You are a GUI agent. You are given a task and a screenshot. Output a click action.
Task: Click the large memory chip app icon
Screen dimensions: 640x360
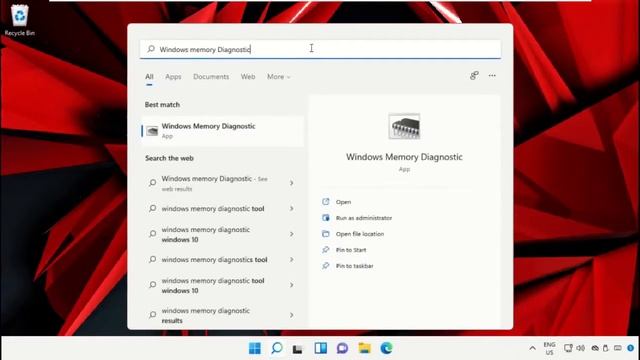coord(404,127)
